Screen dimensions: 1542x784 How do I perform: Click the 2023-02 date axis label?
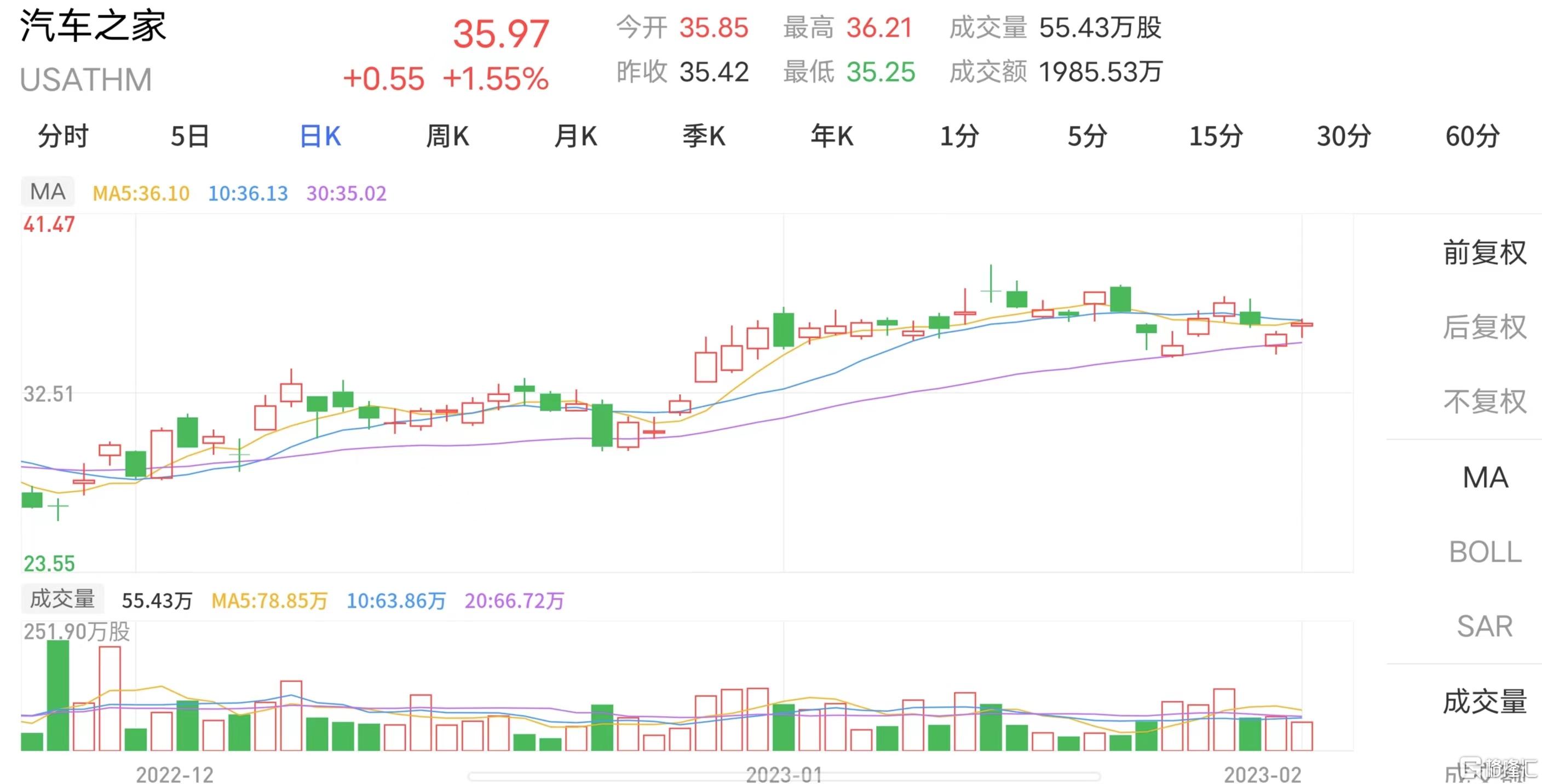[x=1262, y=775]
